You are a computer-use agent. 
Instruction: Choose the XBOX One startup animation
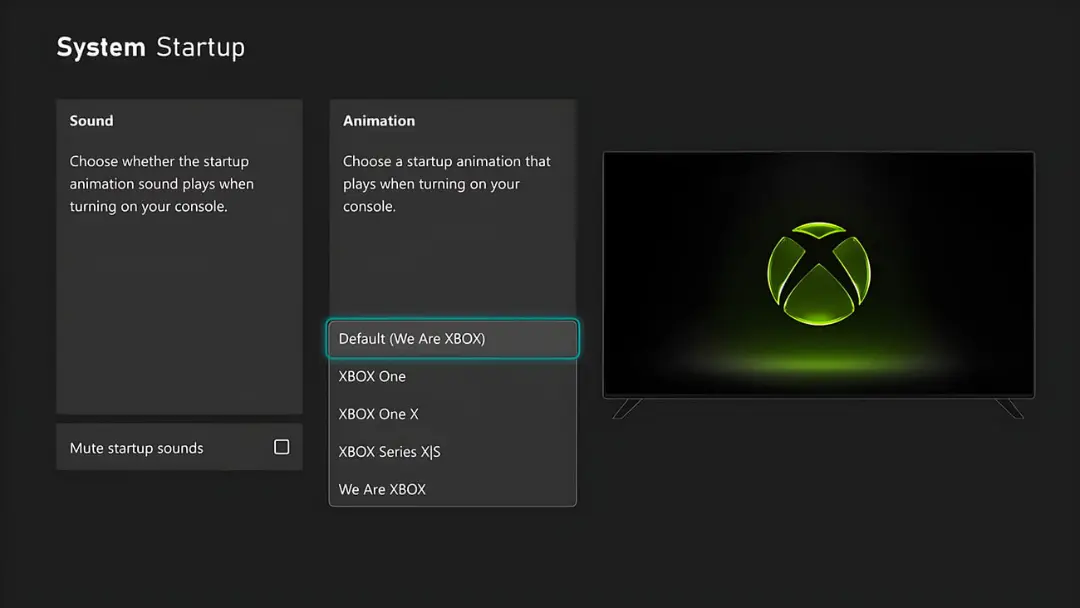click(453, 376)
